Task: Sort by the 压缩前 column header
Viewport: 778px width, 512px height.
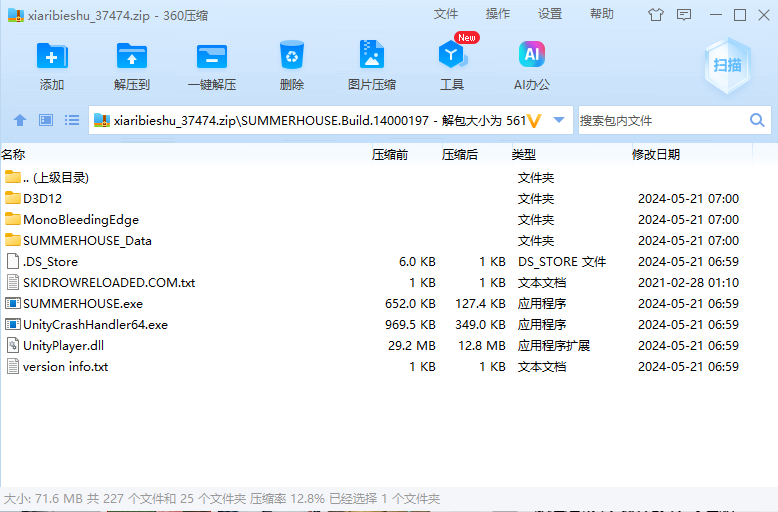Action: coord(390,155)
